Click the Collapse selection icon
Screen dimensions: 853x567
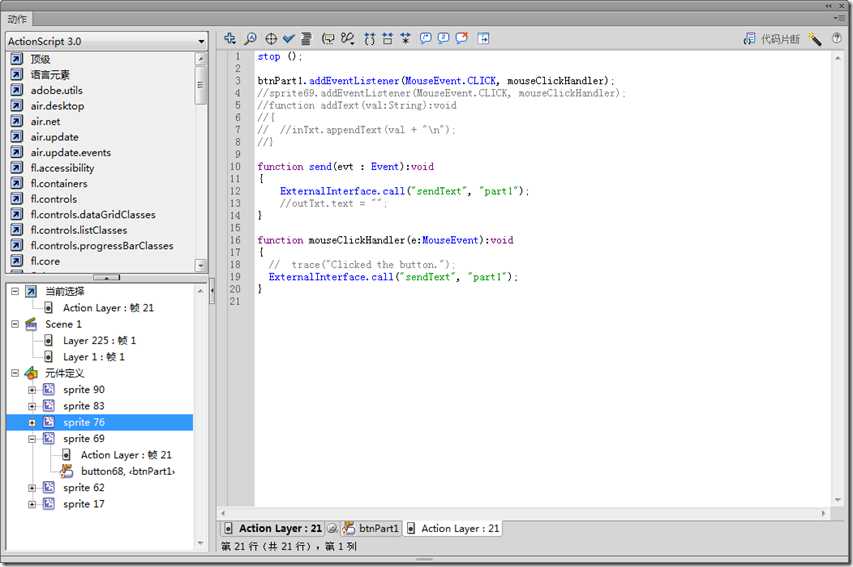click(387, 39)
